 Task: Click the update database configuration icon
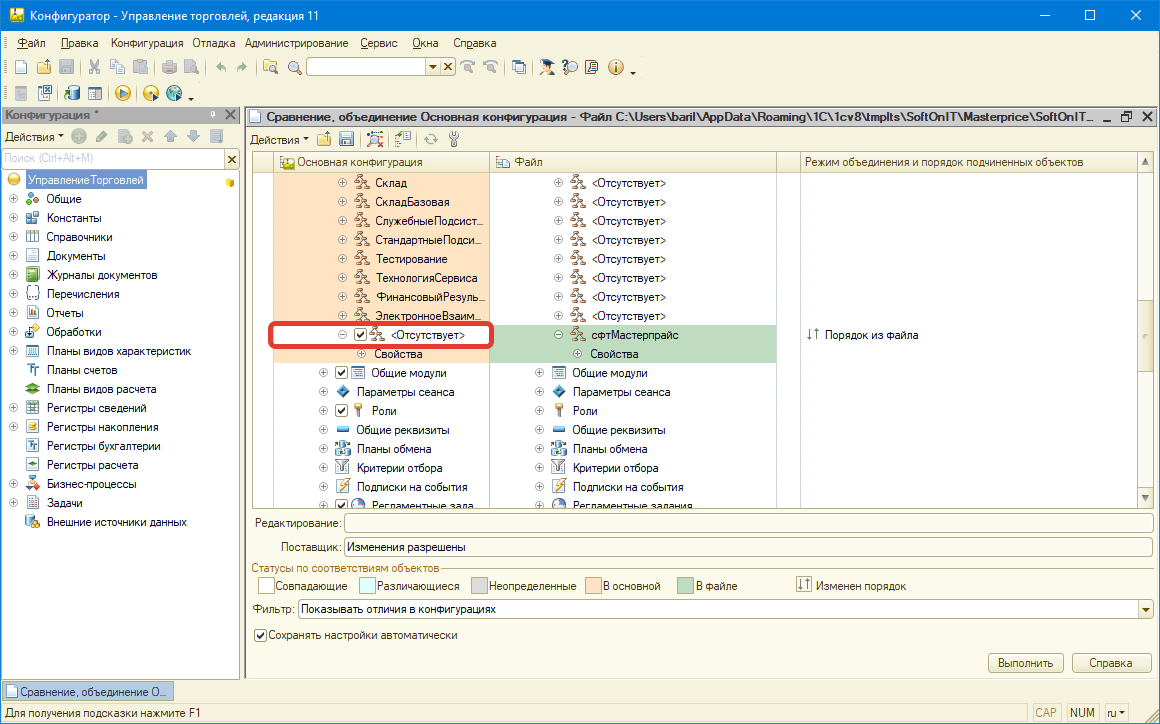pyautogui.click(x=72, y=93)
